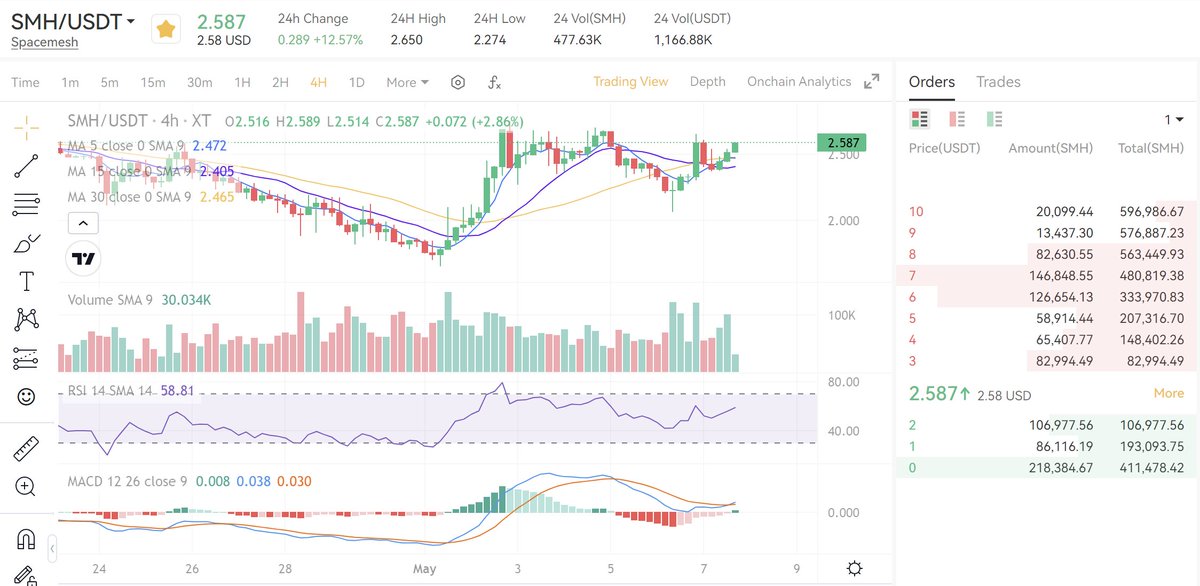The image size is (1200, 586).
Task: Click the Spacemesh link
Action: click(x=44, y=42)
